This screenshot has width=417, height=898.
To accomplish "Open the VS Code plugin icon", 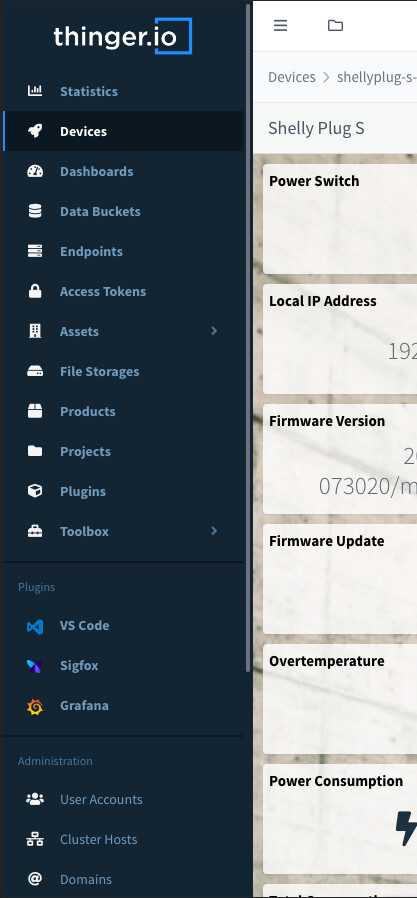I will tap(35, 626).
